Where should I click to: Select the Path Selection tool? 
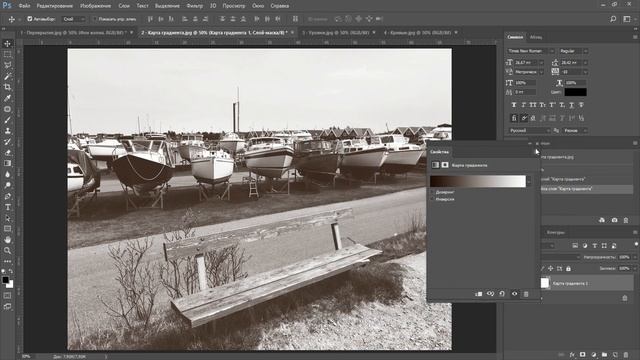tap(7, 218)
